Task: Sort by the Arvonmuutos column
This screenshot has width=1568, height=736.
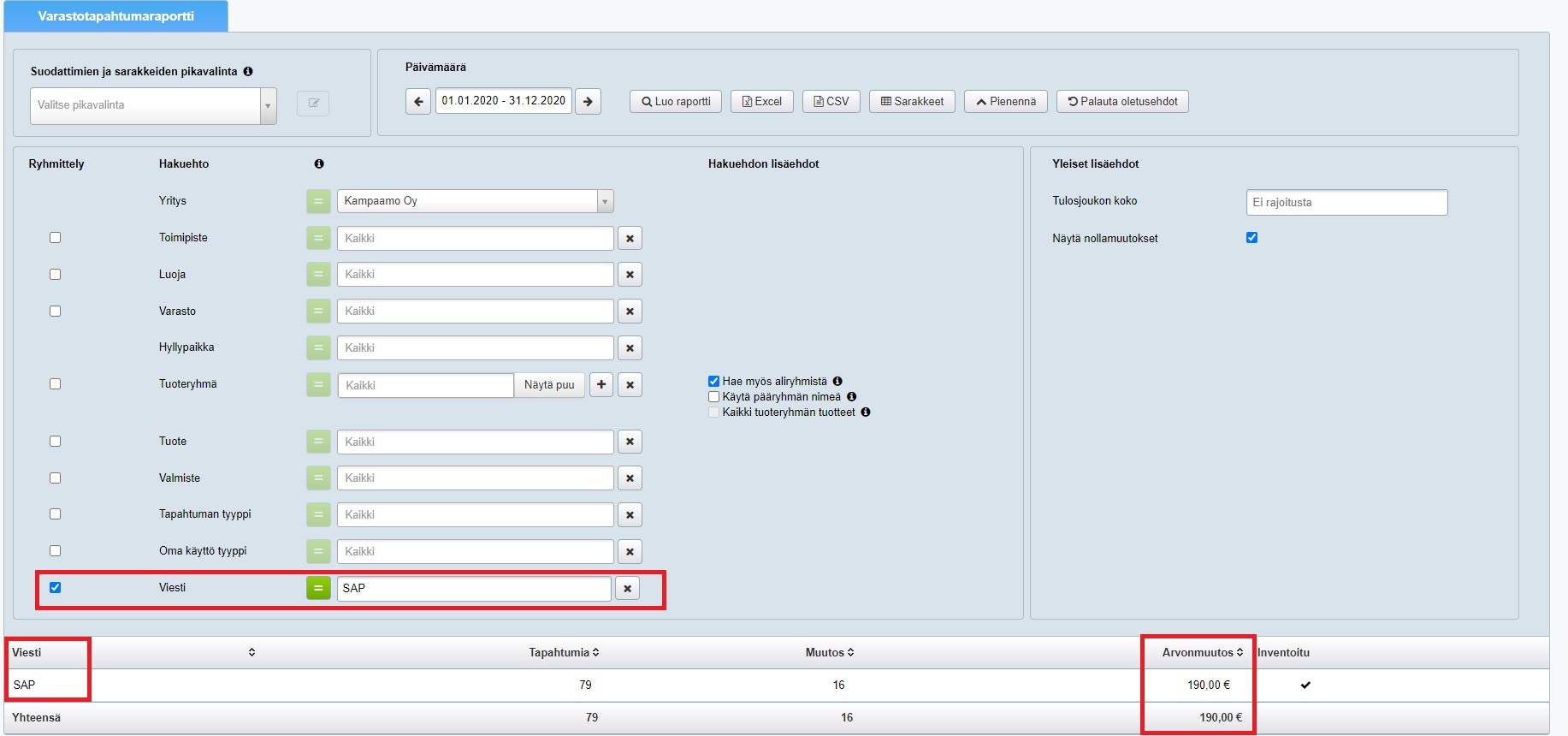Action: click(x=1202, y=652)
